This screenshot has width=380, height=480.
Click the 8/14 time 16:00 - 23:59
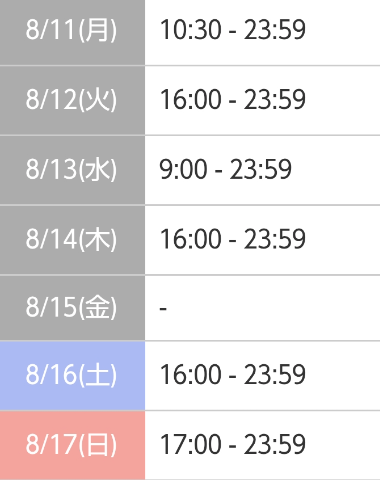233,239
